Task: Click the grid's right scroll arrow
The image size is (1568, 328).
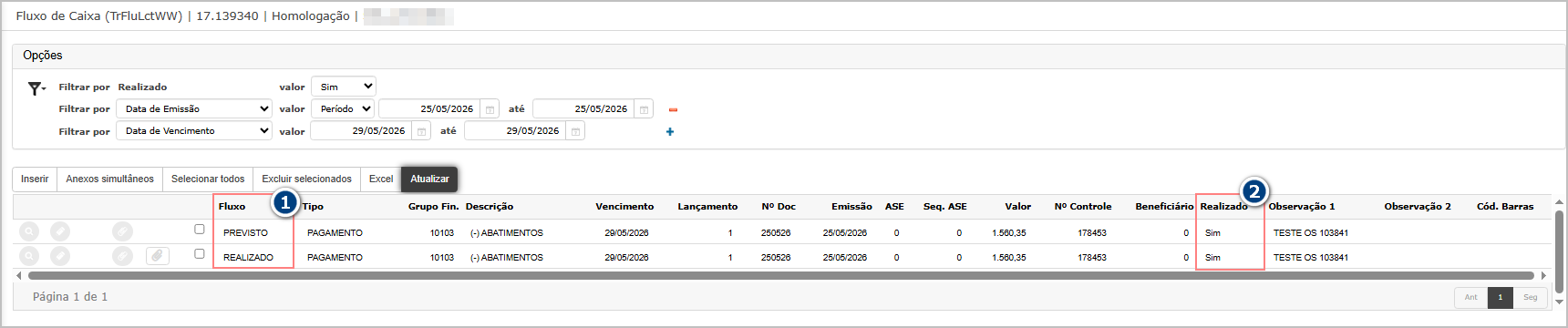Action: point(1543,275)
